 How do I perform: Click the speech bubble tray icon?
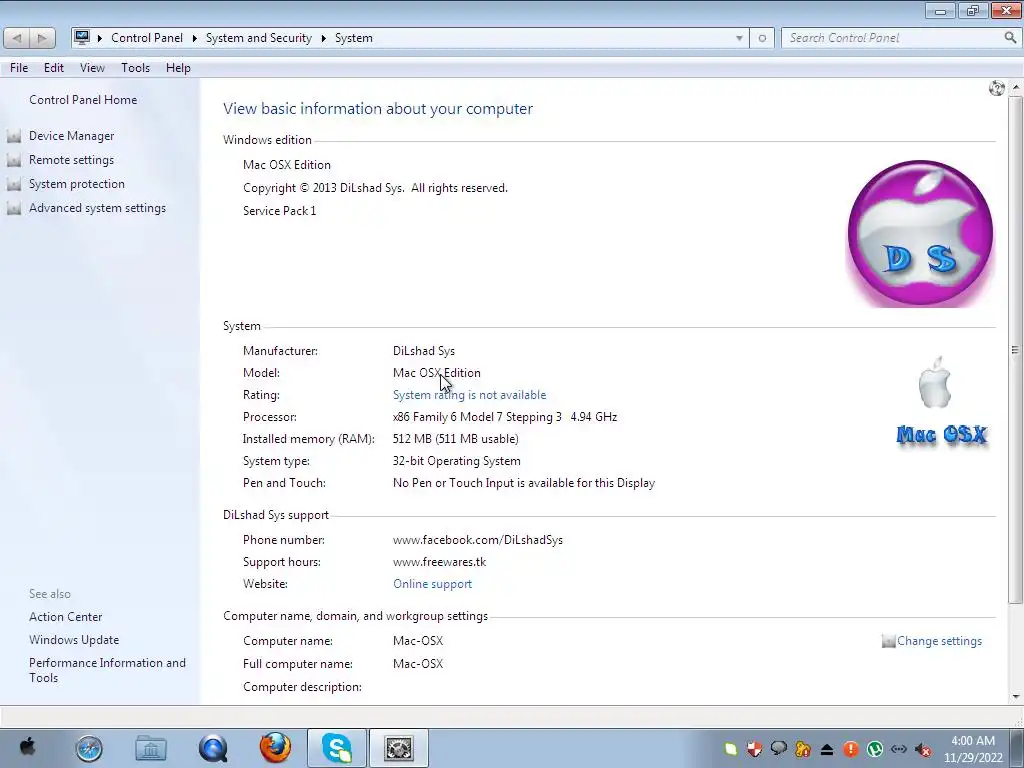(x=778, y=749)
